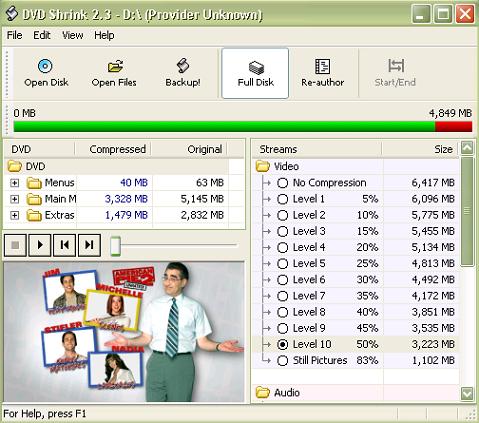This screenshot has height=423, width=479.
Task: Select the root DVD folder icon
Action: point(15,166)
